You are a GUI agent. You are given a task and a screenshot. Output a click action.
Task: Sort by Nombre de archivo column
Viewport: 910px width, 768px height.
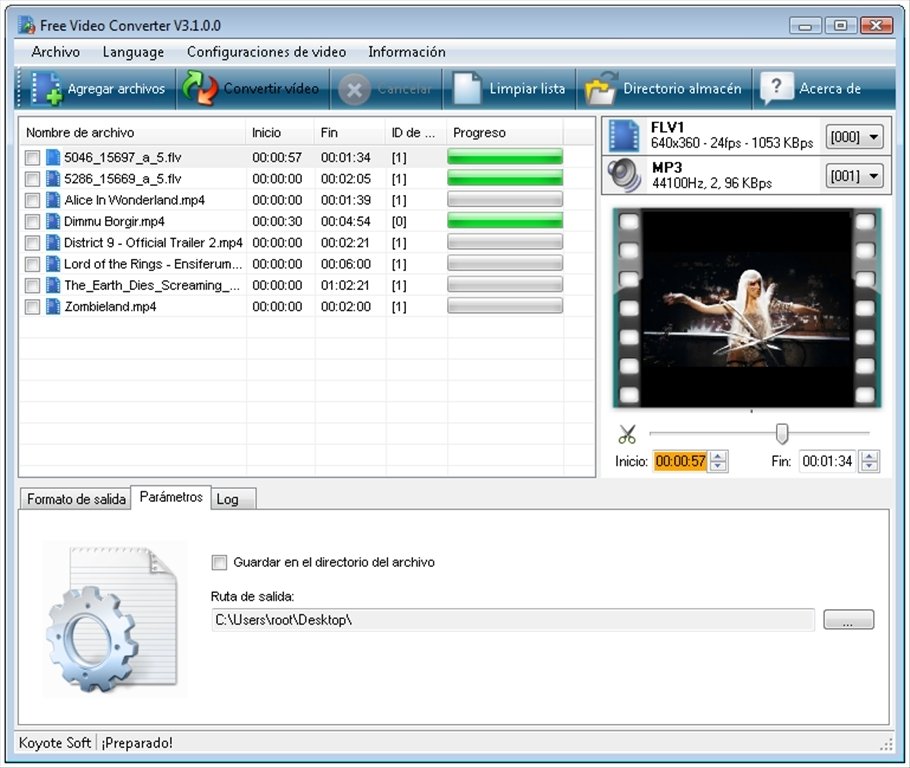tap(133, 133)
